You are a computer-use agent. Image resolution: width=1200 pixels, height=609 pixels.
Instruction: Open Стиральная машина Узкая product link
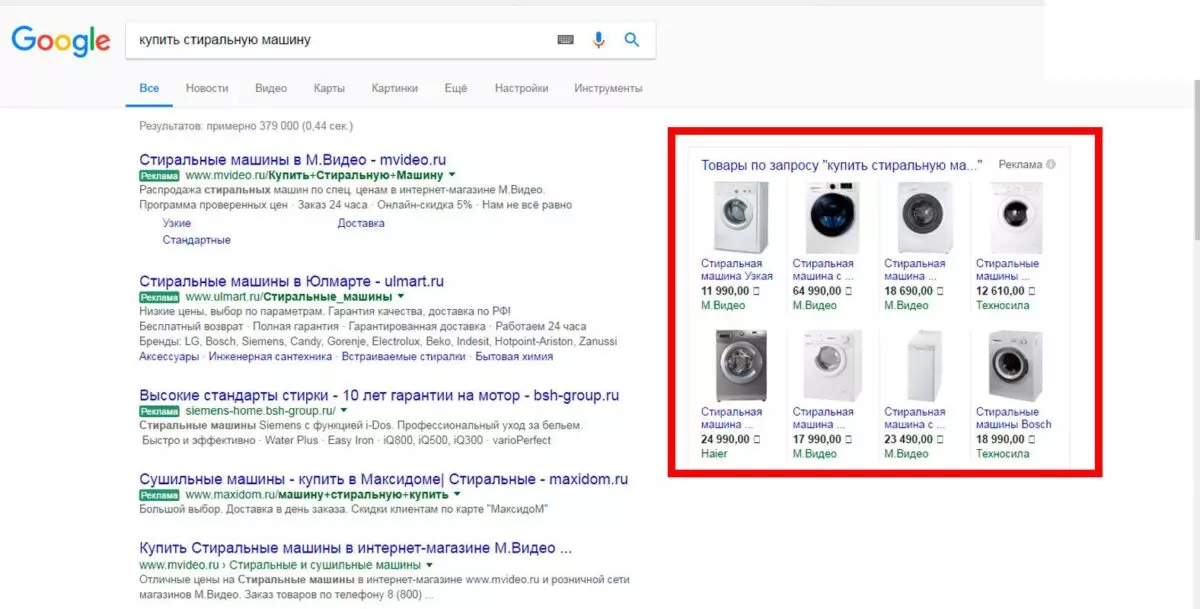pyautogui.click(x=737, y=270)
